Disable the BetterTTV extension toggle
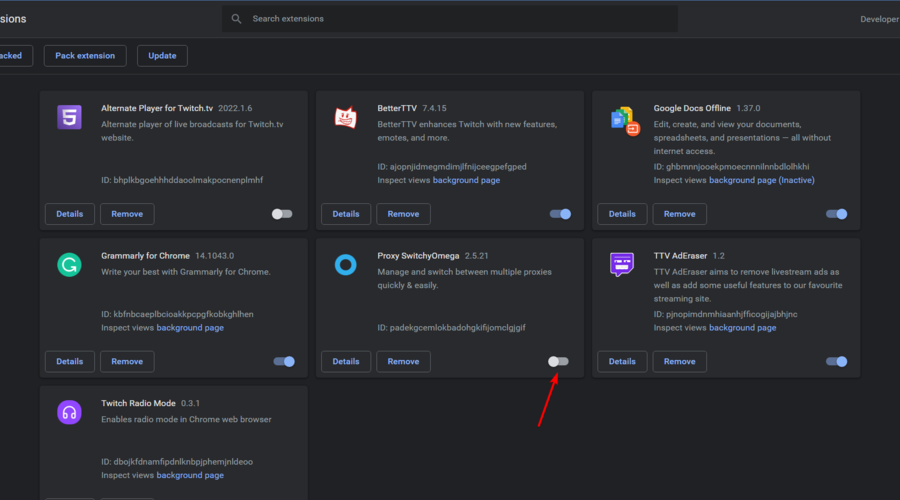The image size is (900, 500). click(560, 214)
